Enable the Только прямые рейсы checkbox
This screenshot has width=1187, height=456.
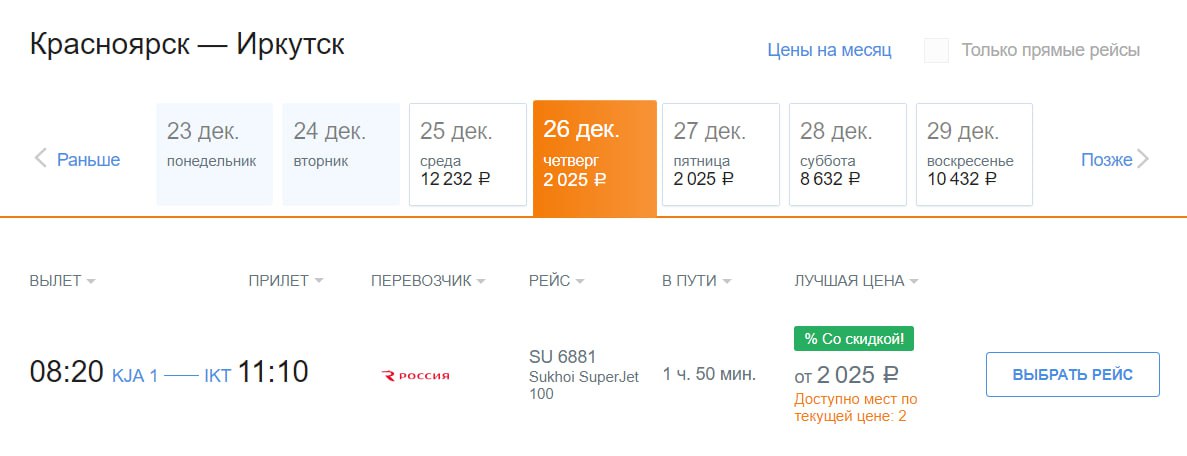[937, 50]
